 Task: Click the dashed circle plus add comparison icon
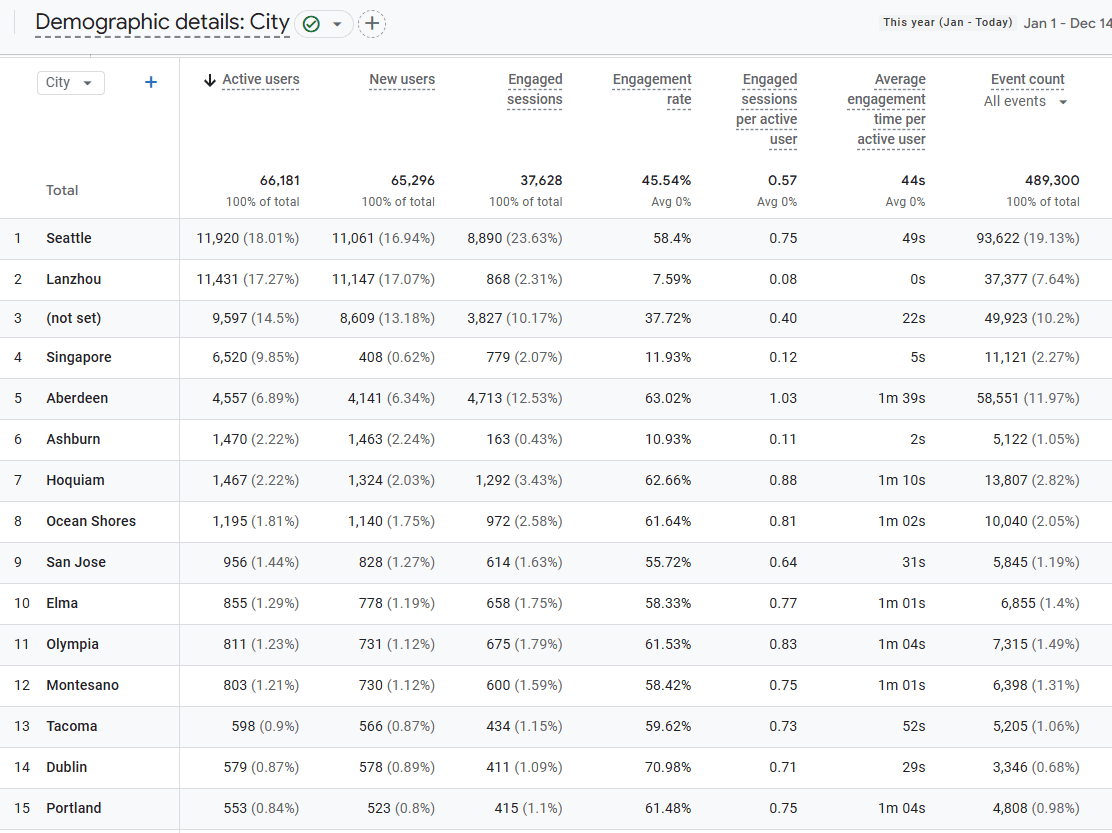click(372, 24)
